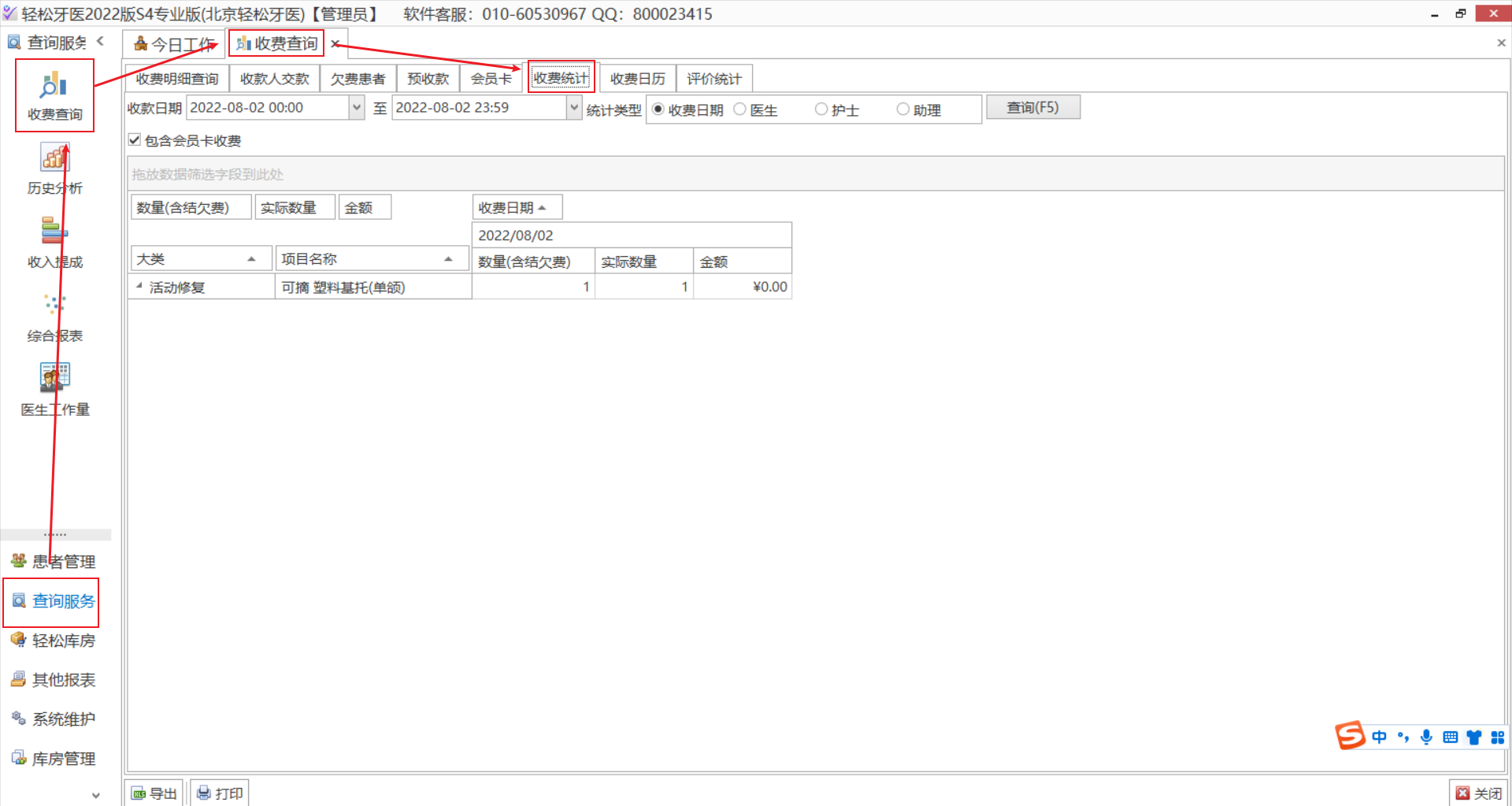Sort by 收费日期 column field

click(517, 207)
